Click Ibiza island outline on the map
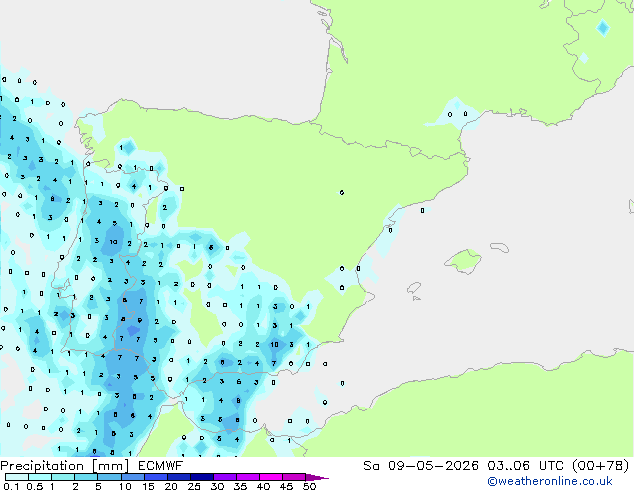Image resolution: width=634 pixels, height=490 pixels. 414,288
